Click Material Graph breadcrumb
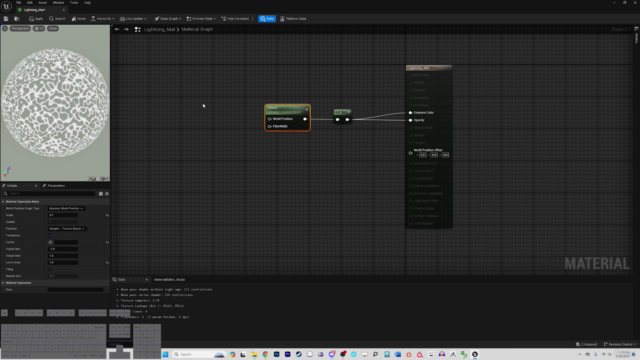The image size is (640, 360). [197, 29]
